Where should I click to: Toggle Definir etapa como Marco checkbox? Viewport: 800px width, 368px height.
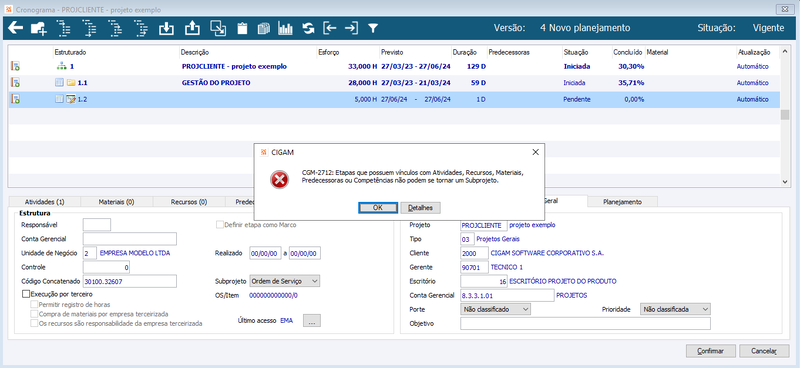click(220, 225)
